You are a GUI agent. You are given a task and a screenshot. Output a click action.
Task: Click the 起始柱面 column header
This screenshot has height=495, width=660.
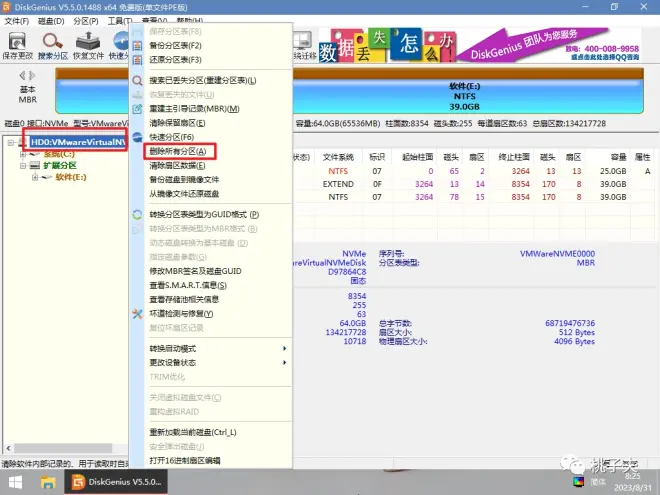(417, 157)
